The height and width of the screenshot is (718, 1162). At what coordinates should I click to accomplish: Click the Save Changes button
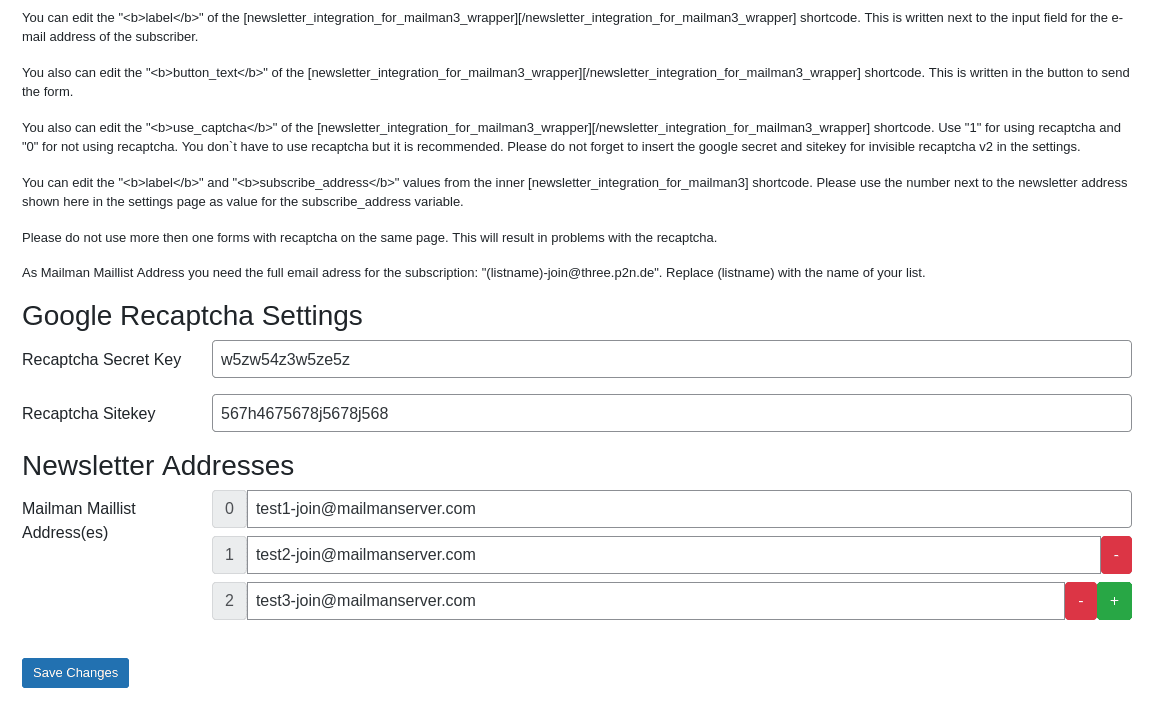75,672
